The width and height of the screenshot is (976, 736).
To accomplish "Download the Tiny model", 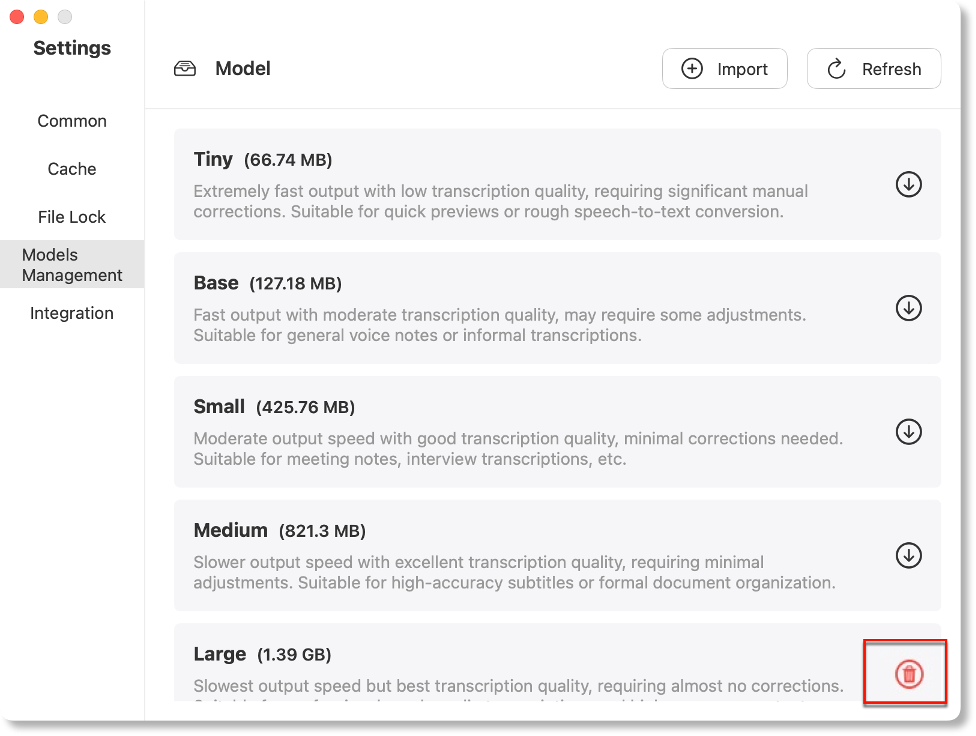I will tap(908, 184).
